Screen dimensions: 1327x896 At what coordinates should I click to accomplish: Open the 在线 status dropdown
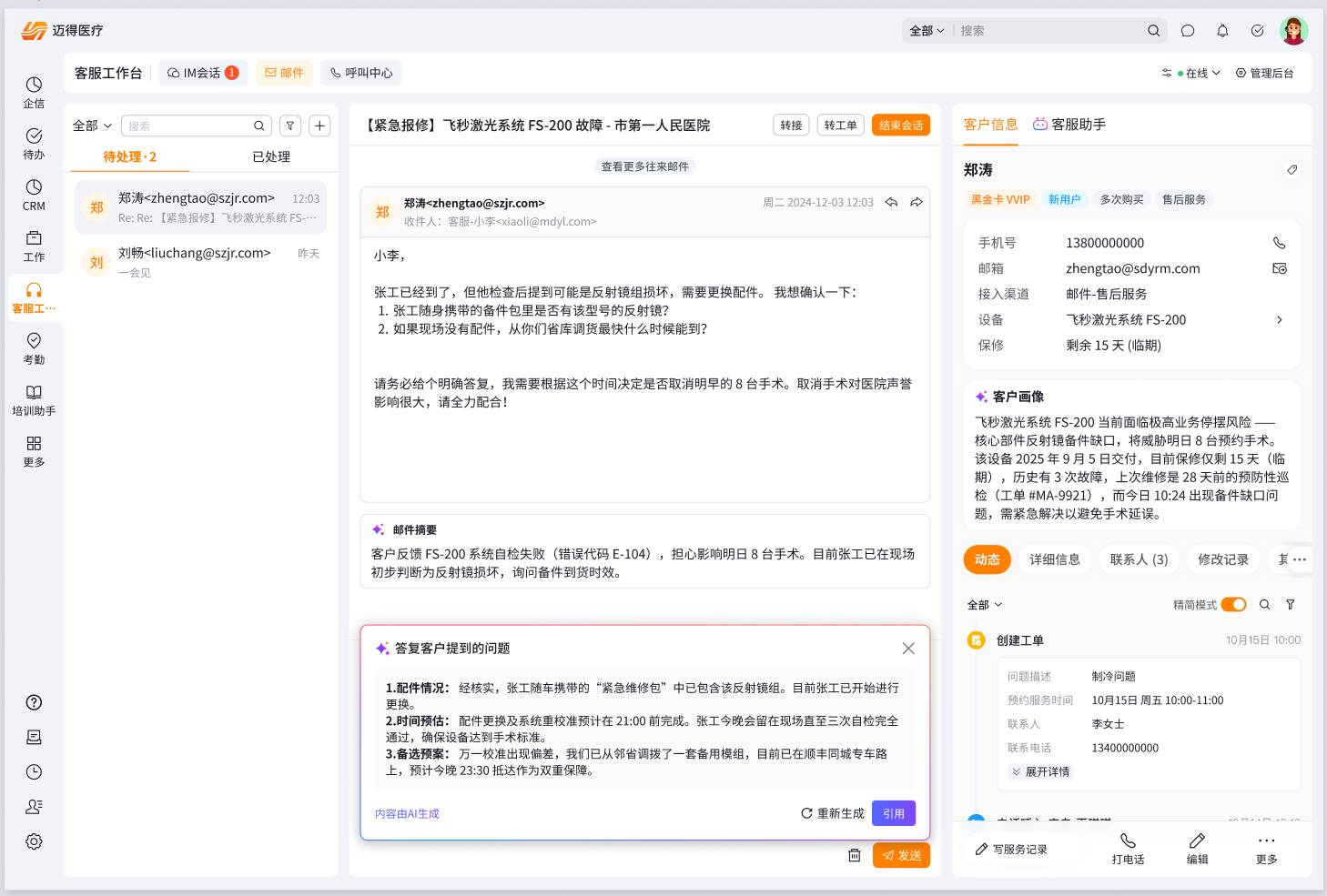point(1198,74)
